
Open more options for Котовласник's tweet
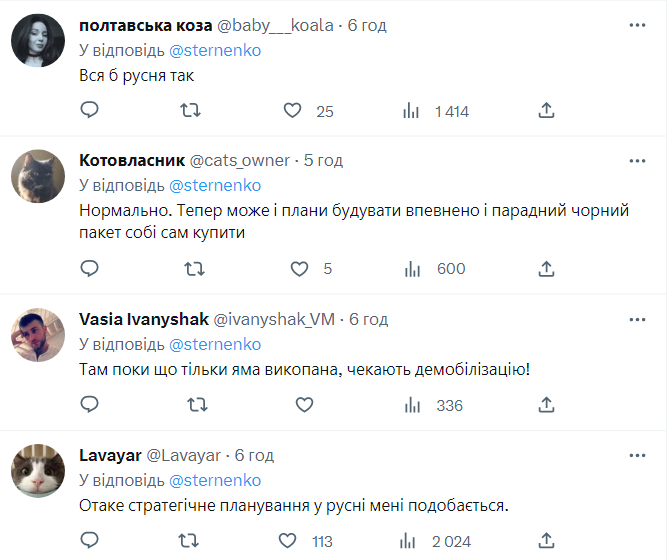click(x=637, y=160)
